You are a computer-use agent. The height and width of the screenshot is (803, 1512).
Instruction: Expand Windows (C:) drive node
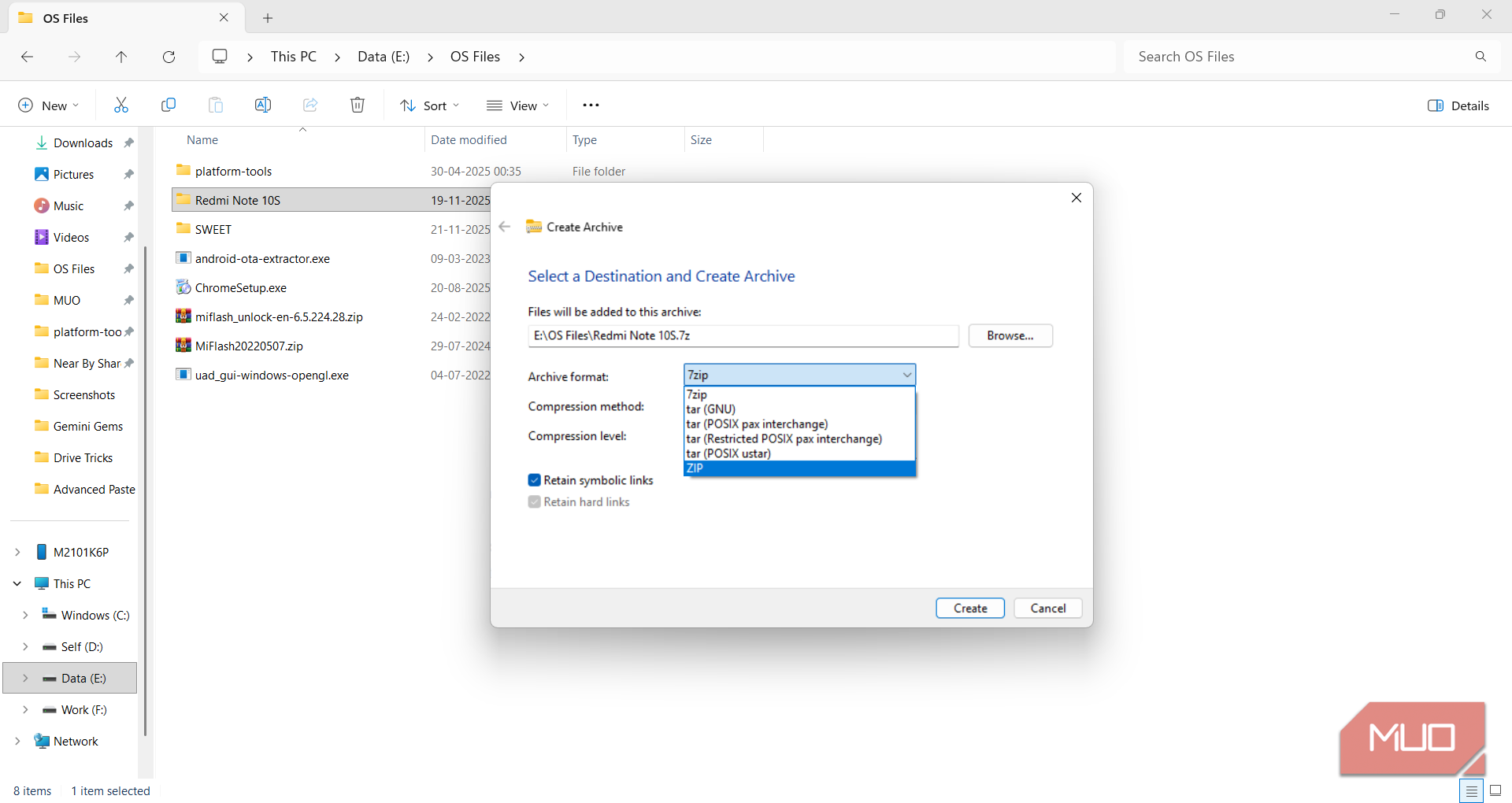tap(25, 615)
